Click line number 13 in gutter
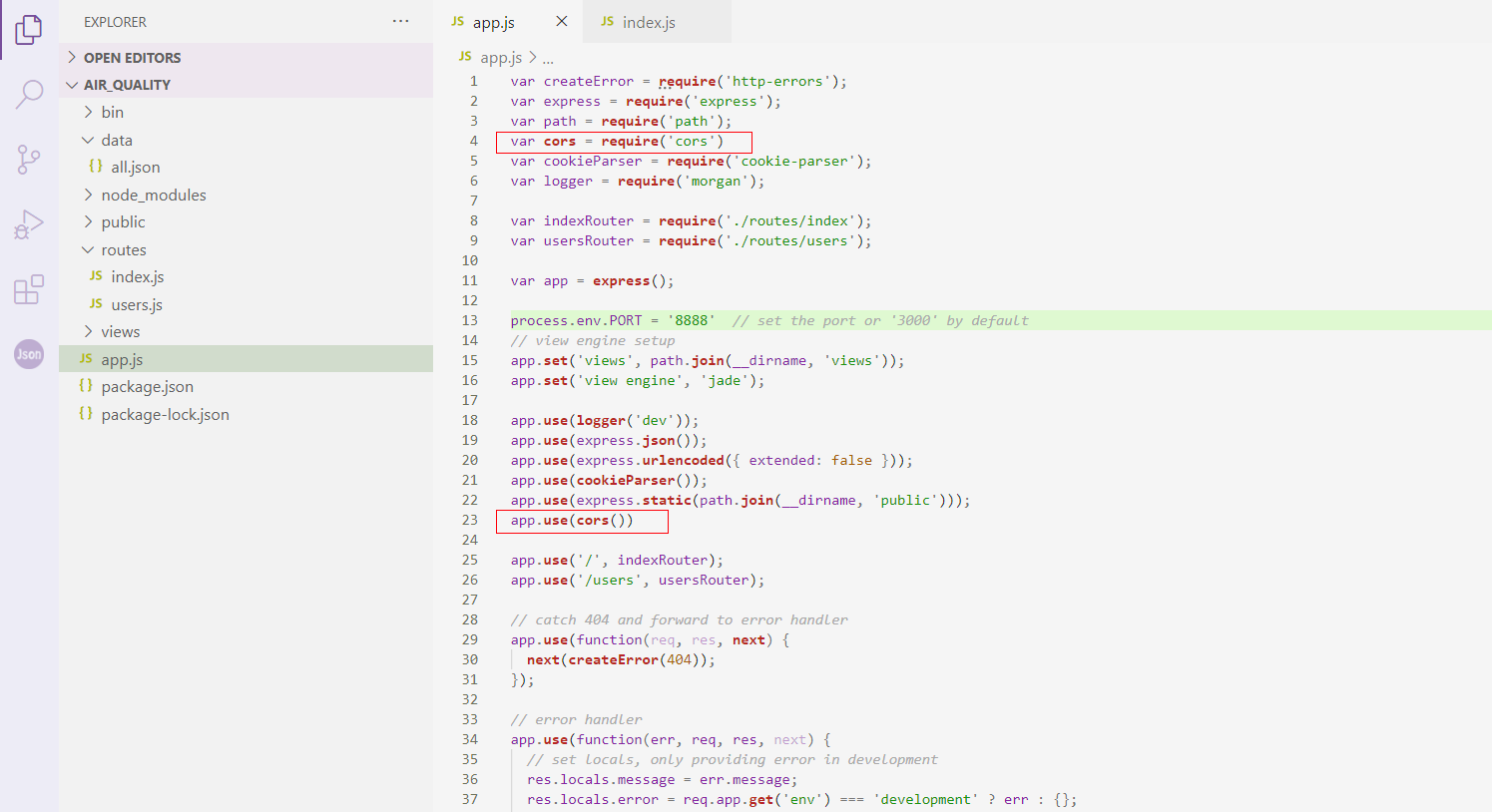Screen dimensions: 1492x812 (470, 320)
